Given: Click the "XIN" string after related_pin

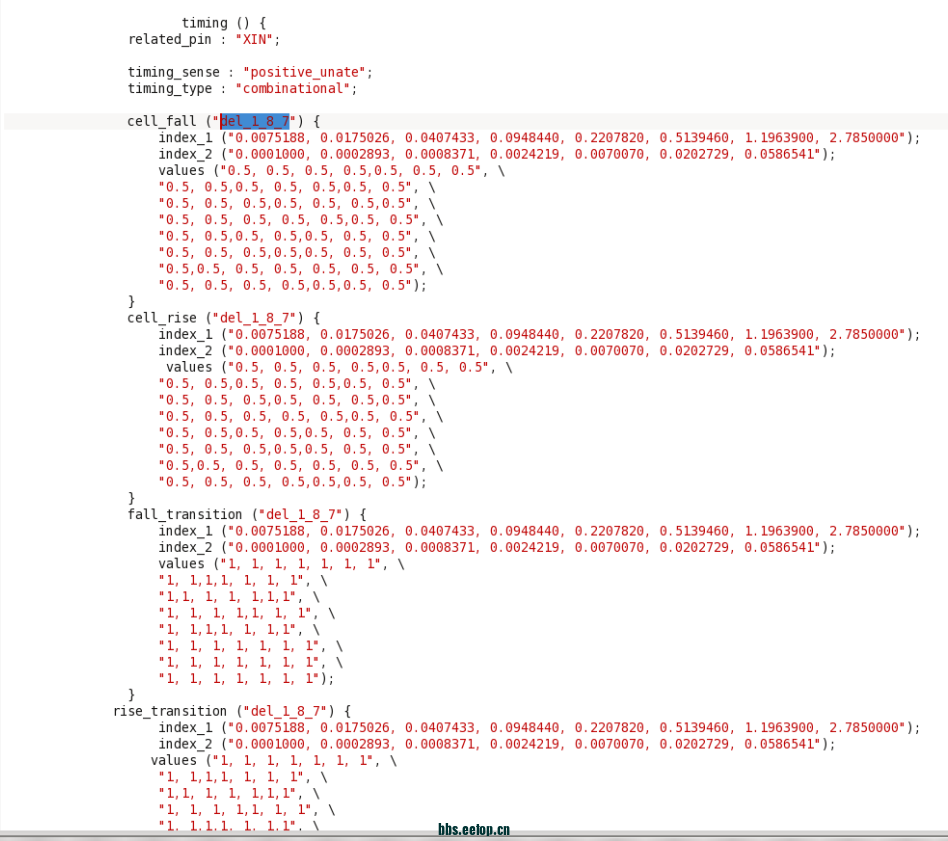Looking at the screenshot, I should point(257,39).
